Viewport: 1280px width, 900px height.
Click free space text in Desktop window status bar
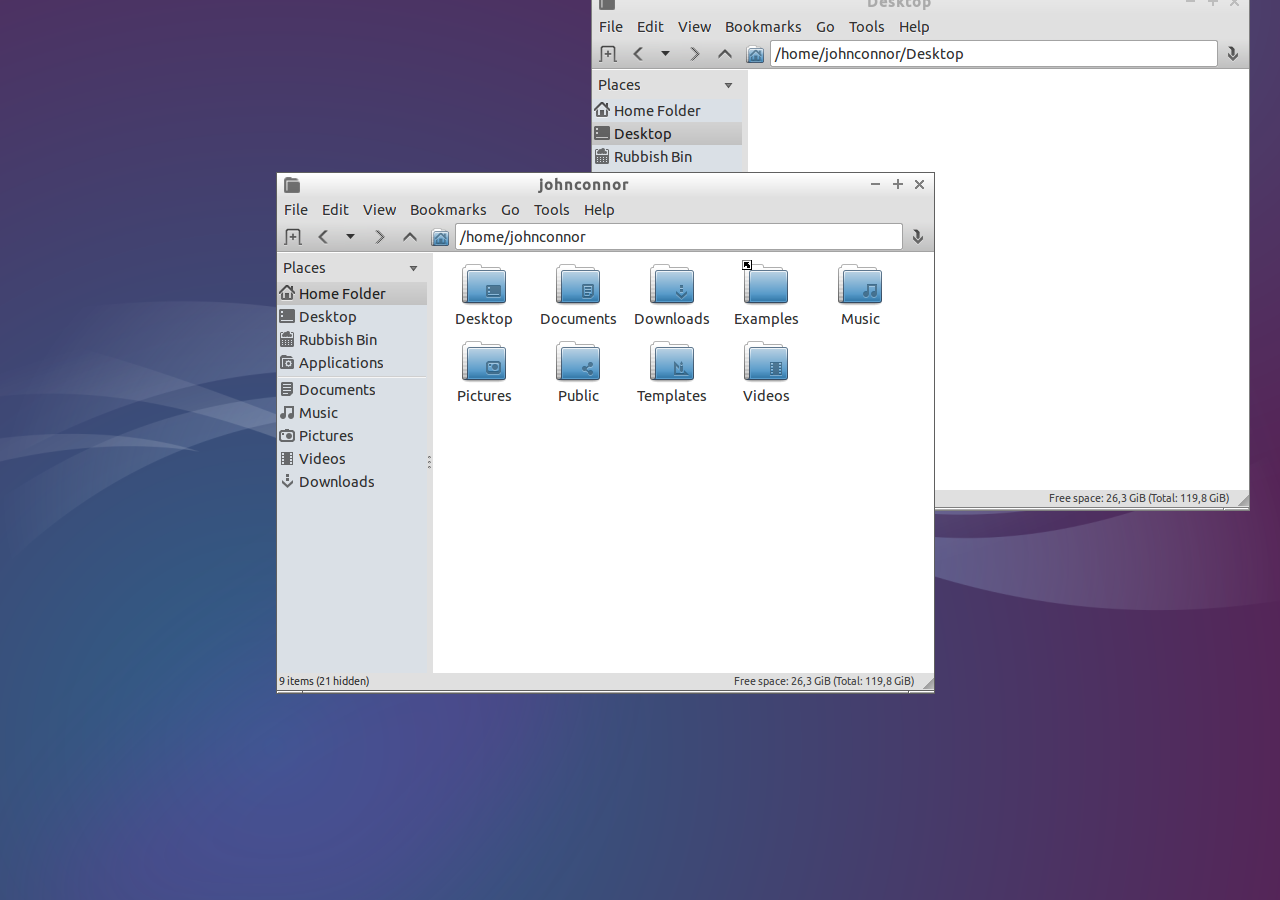(1139, 498)
